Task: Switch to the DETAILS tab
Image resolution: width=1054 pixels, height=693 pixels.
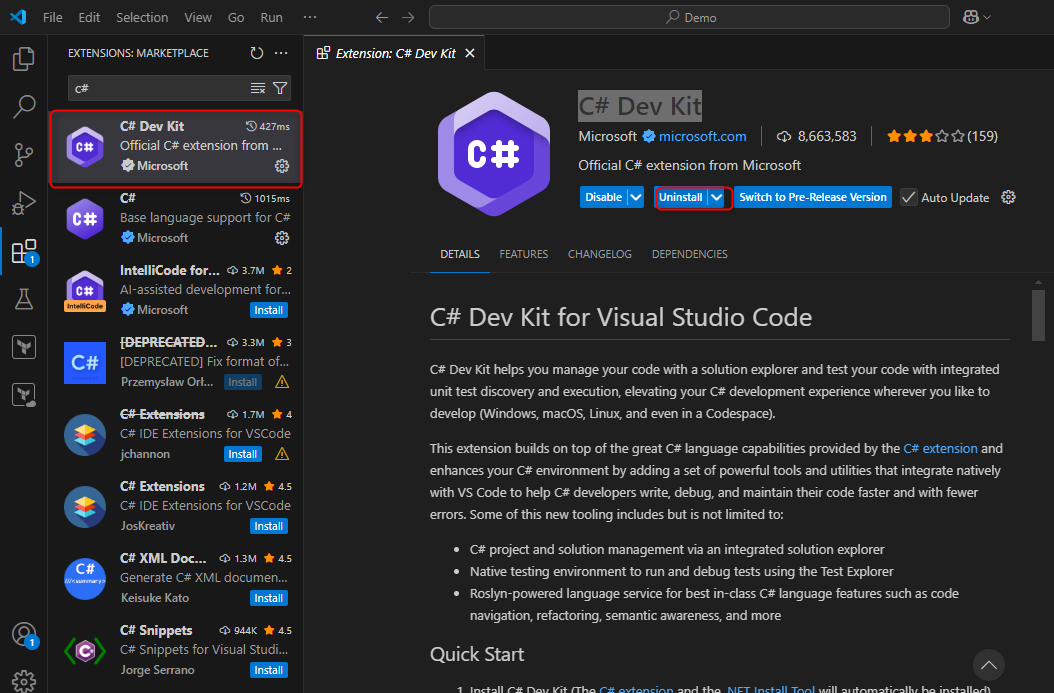Action: coord(460,254)
